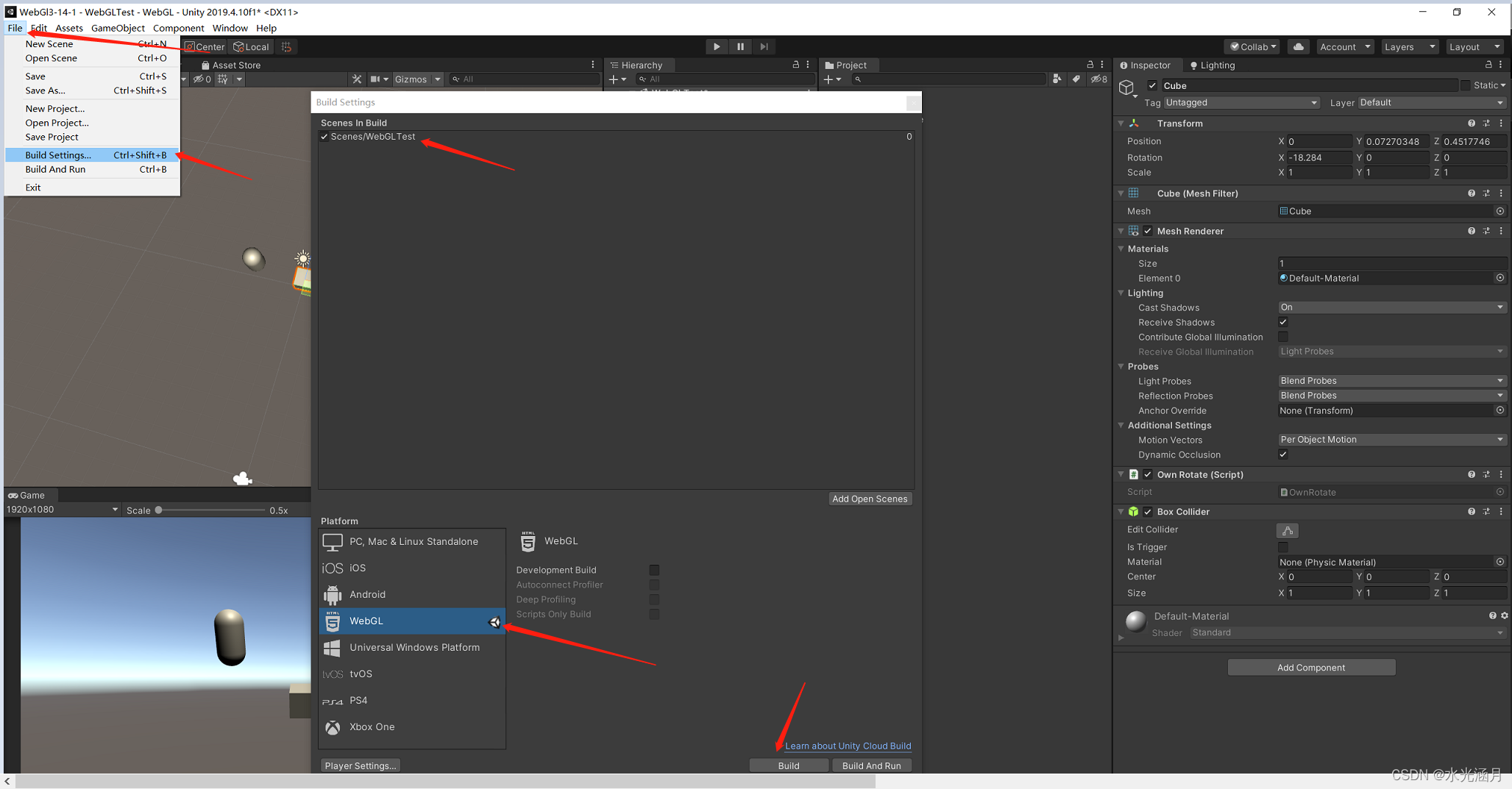Select the Xbox One platform icon
Image resolution: width=1512 pixels, height=789 pixels.
(333, 726)
